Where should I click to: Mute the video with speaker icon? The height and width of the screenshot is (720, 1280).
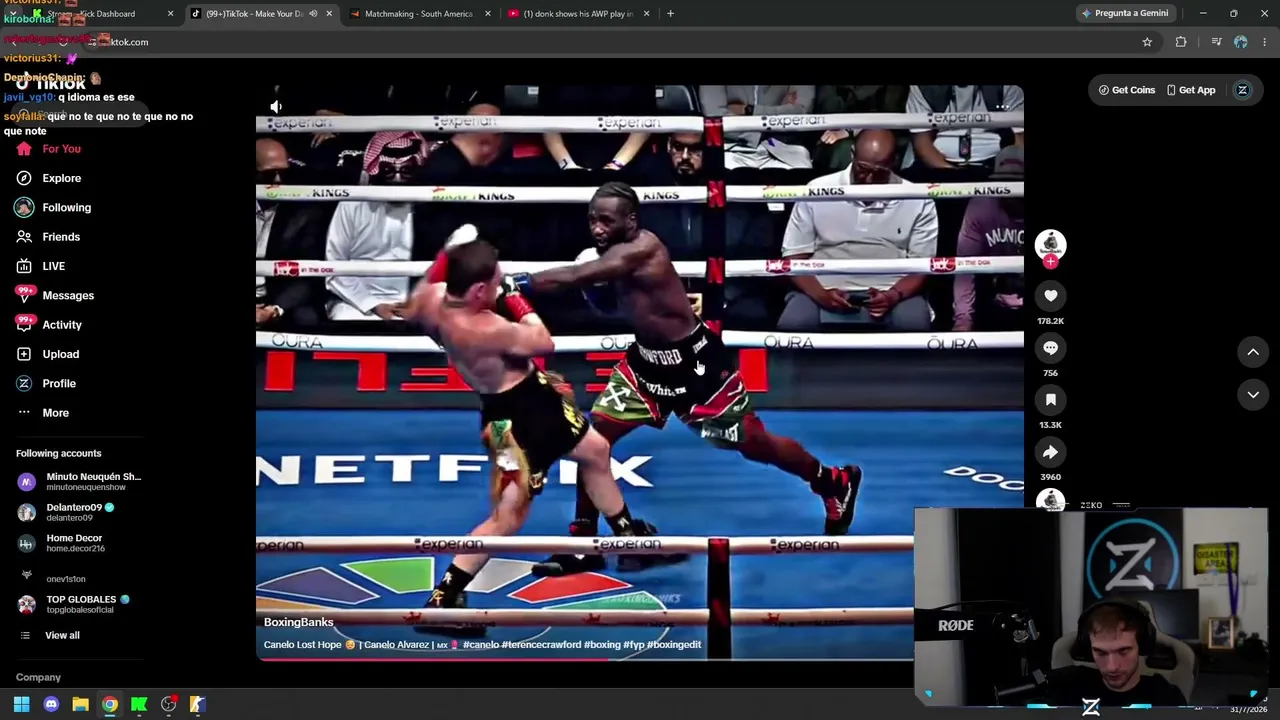[x=276, y=106]
